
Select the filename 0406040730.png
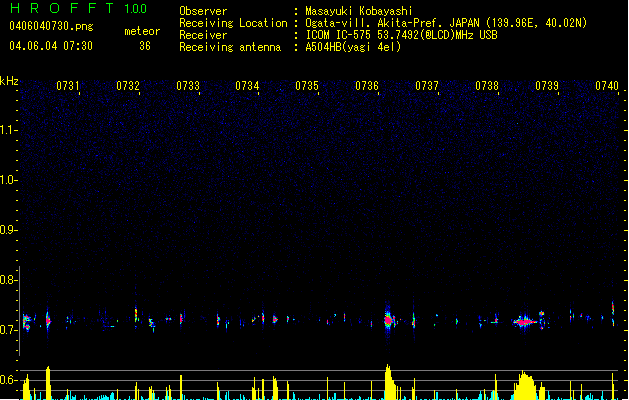51,26
